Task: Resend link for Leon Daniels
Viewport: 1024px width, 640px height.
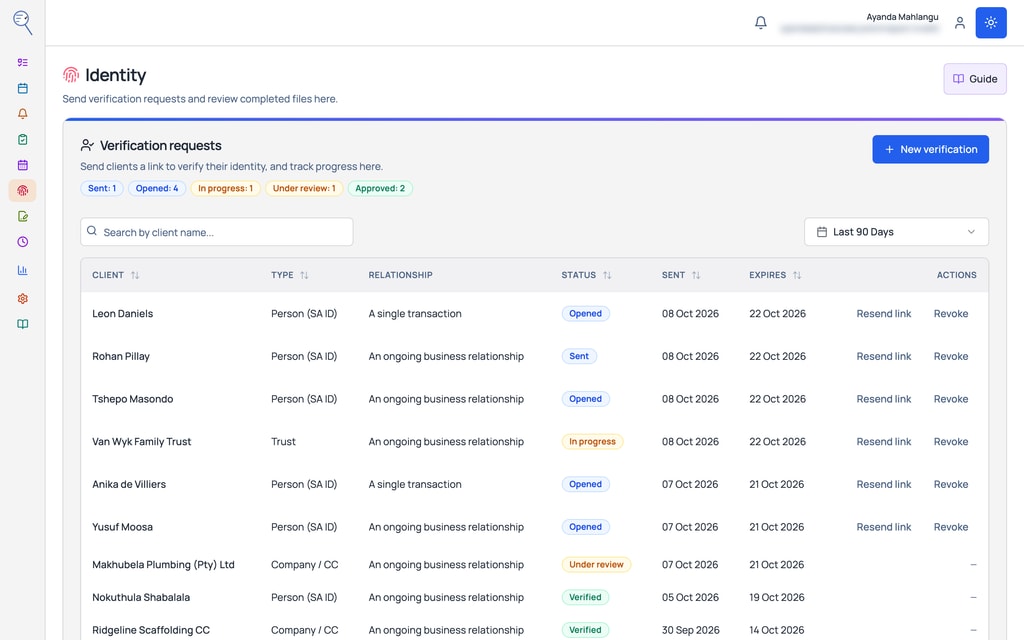Action: 884,313
